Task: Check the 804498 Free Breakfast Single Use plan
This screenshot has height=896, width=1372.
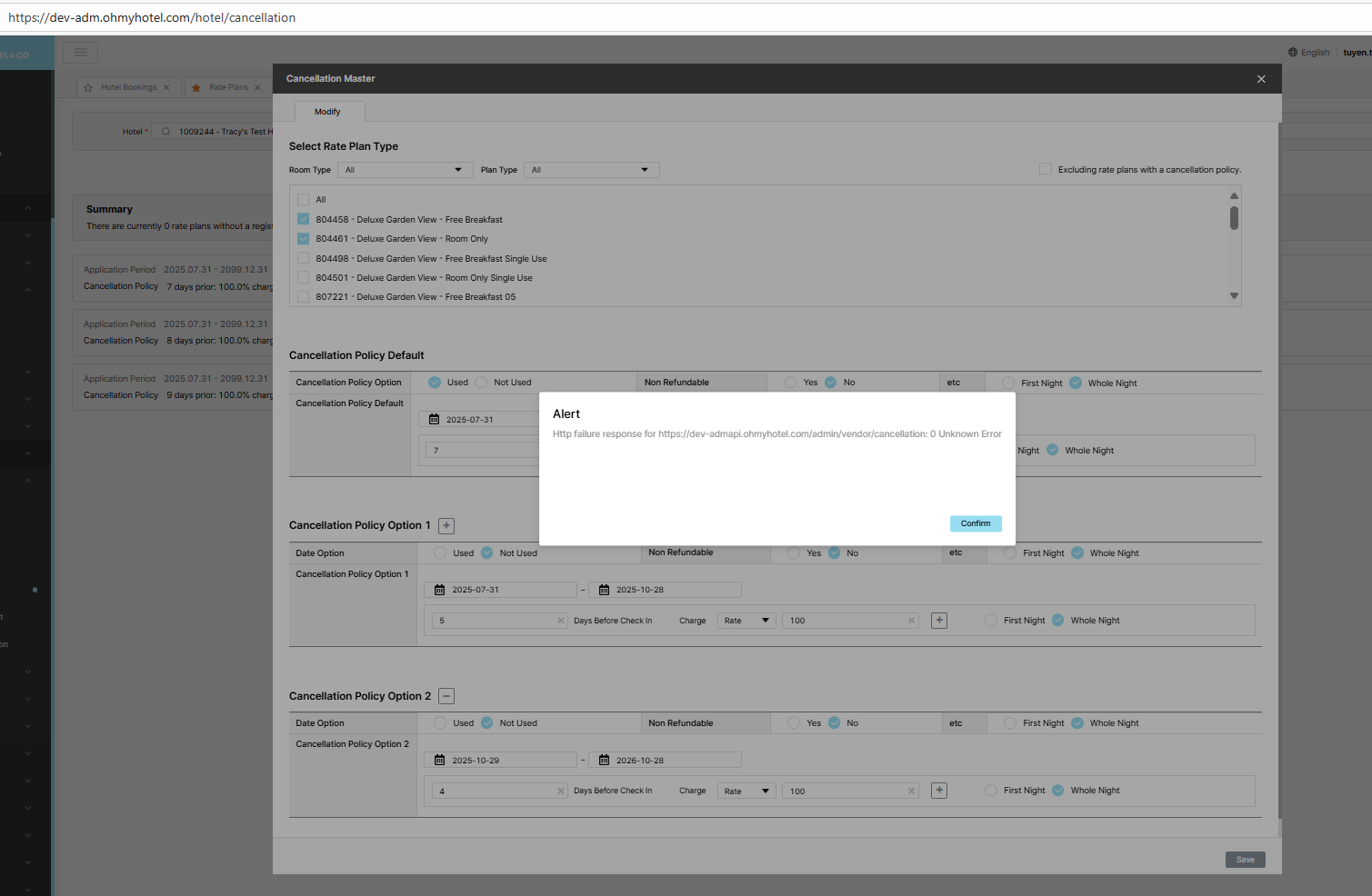Action: click(304, 259)
